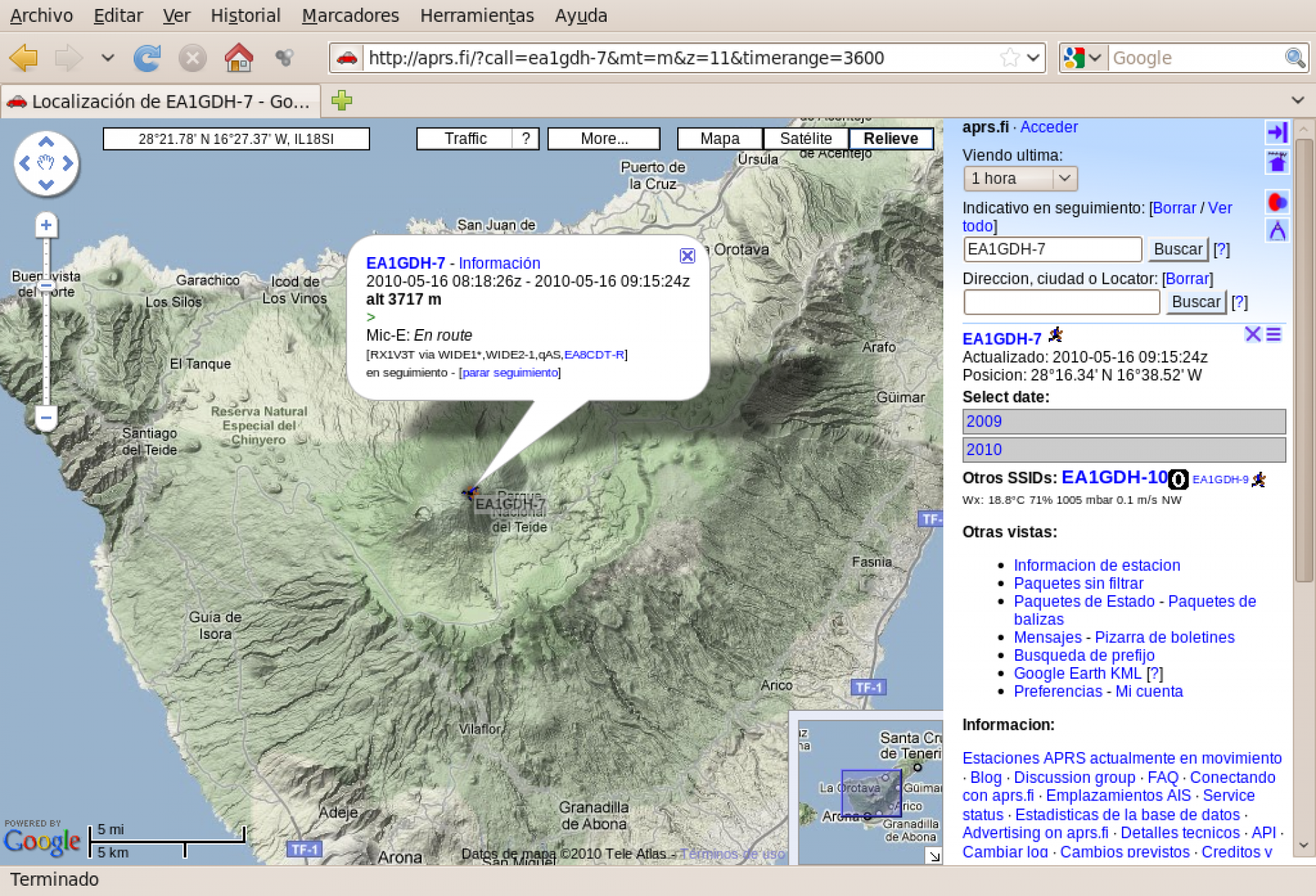Viewport: 1316px width, 896px height.
Task: Click the hand icon in pan control center
Action: (46, 163)
